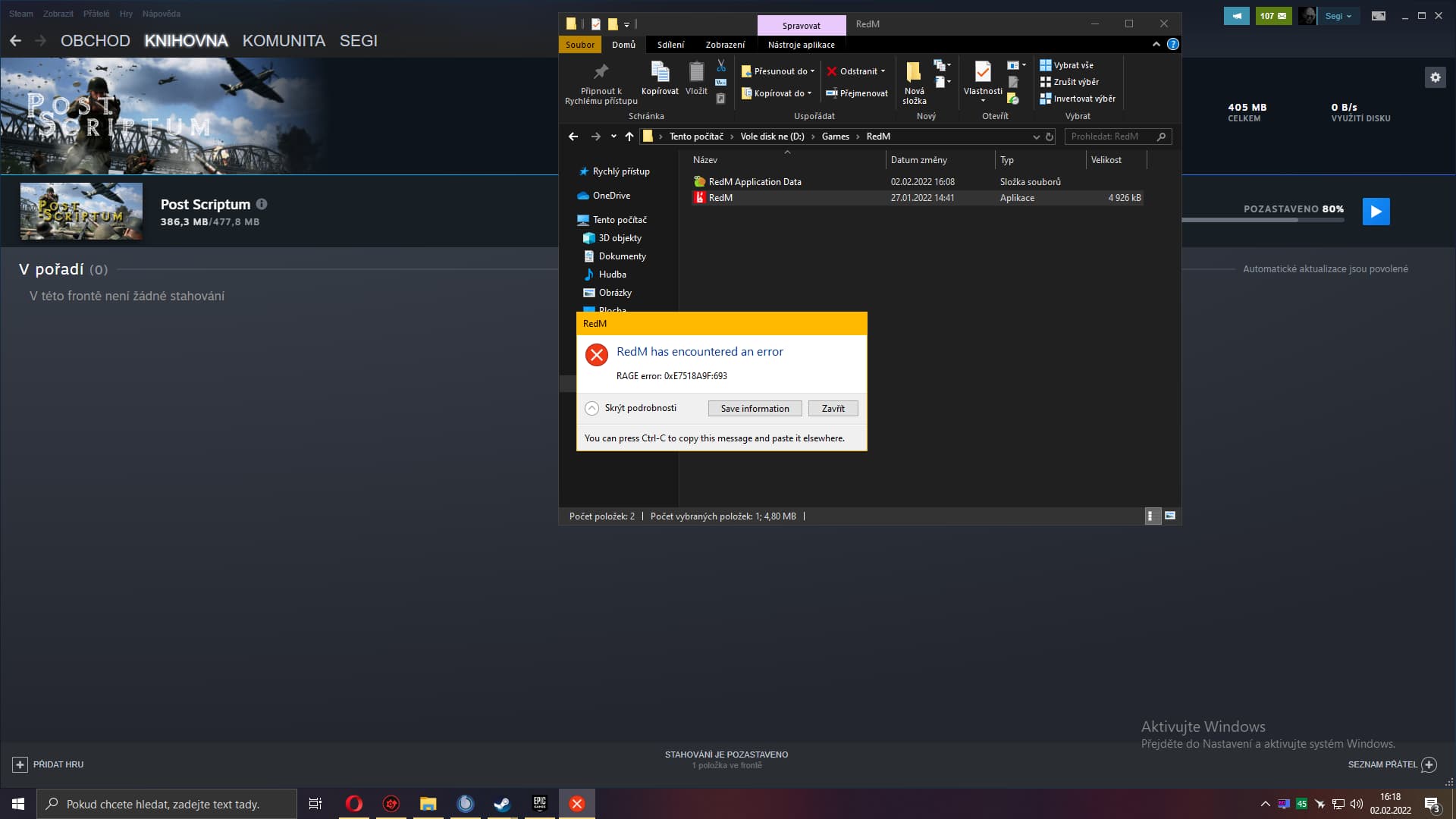Open Windows Start menu

click(18, 804)
